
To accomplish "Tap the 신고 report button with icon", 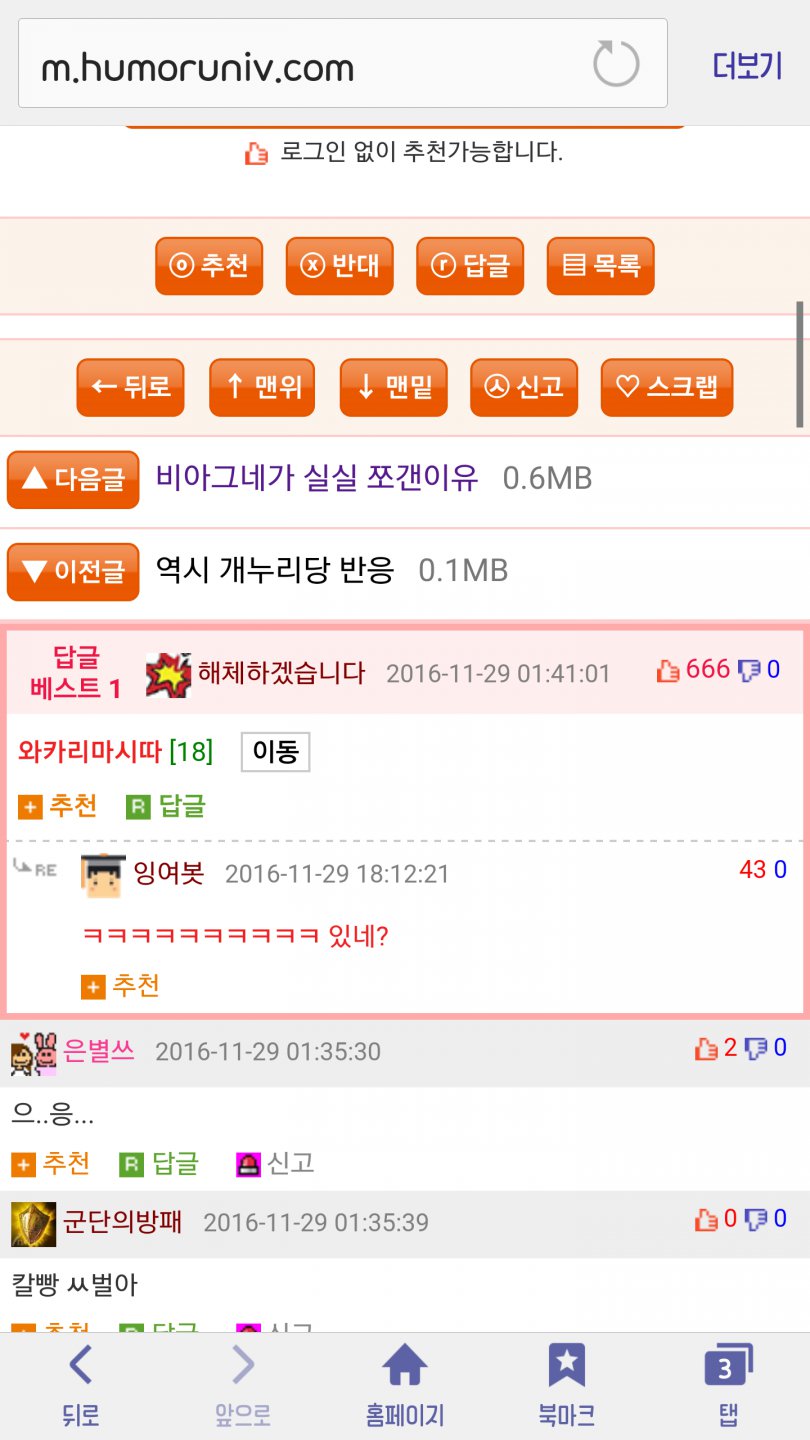I will click(524, 387).
